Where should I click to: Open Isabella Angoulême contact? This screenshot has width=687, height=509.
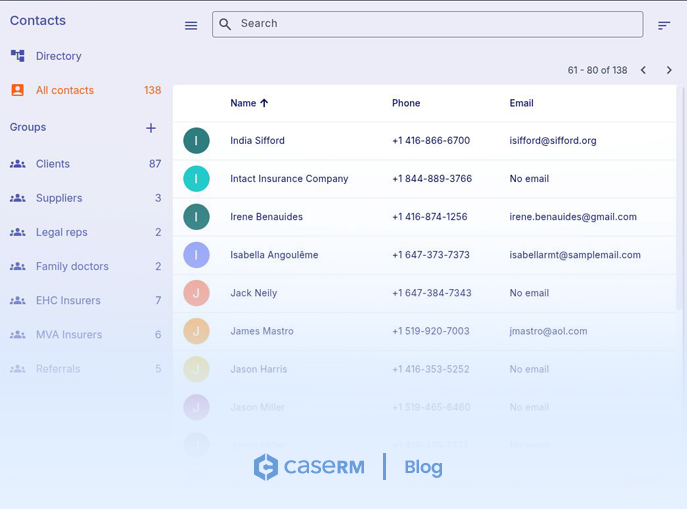(x=274, y=255)
